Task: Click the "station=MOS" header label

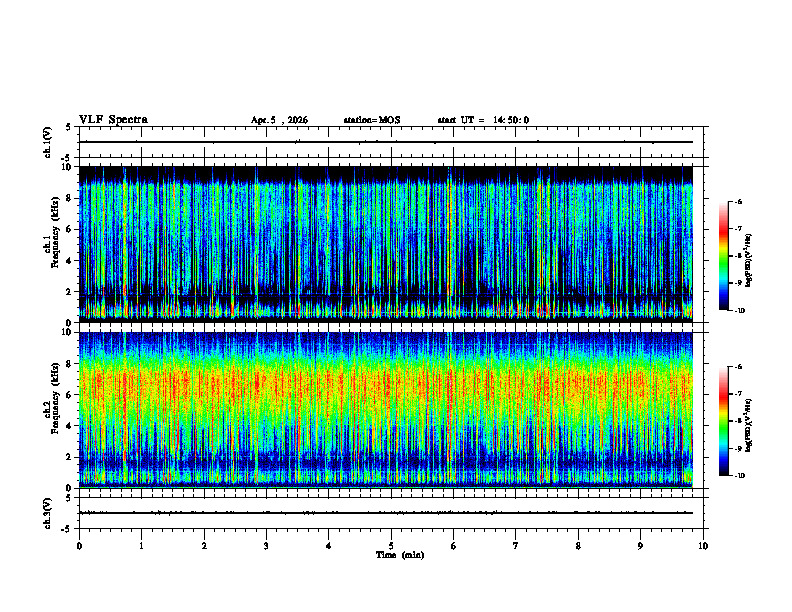Action: (x=372, y=120)
